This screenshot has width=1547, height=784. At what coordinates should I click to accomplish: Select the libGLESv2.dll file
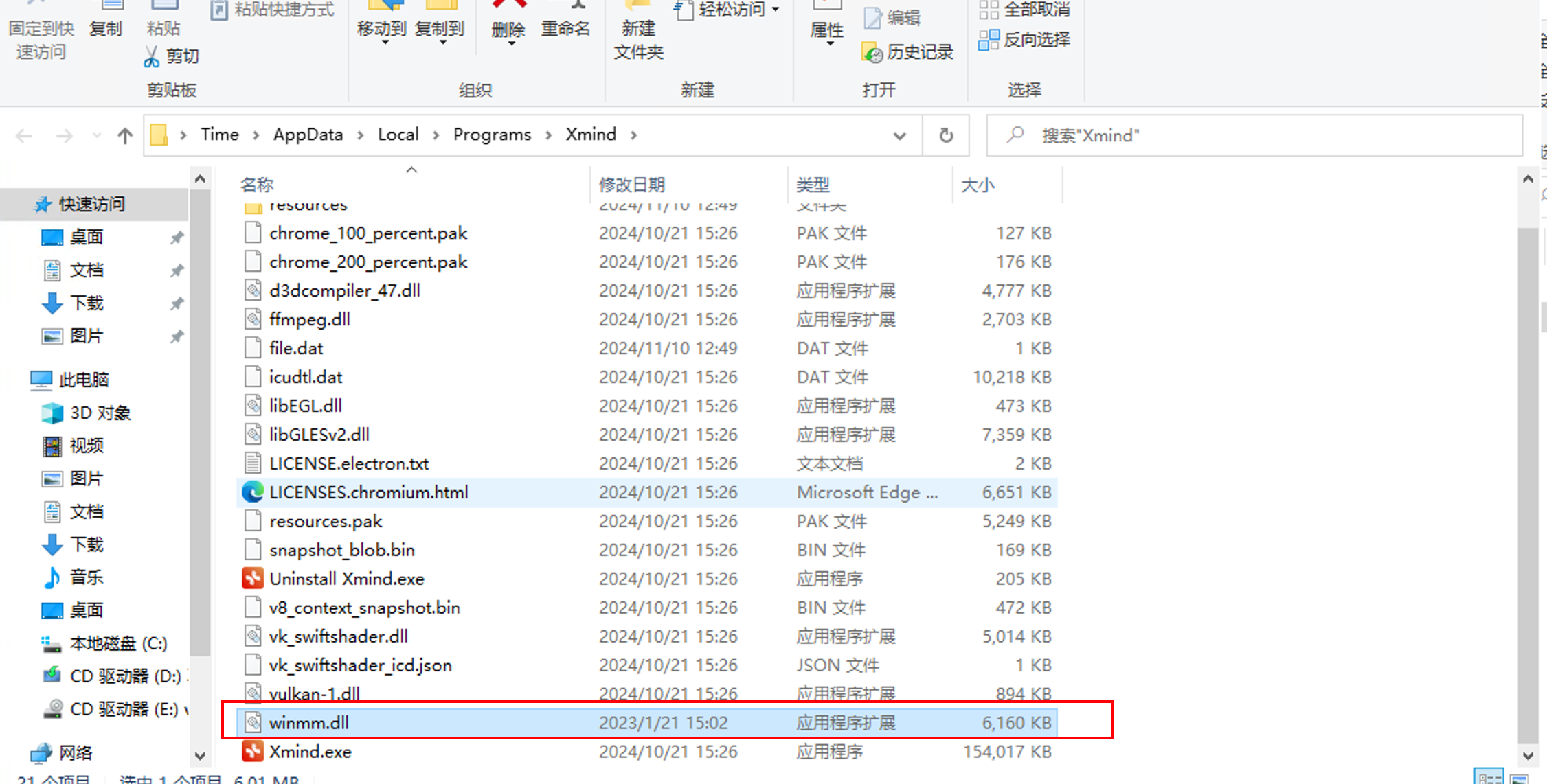pyautogui.click(x=646, y=435)
